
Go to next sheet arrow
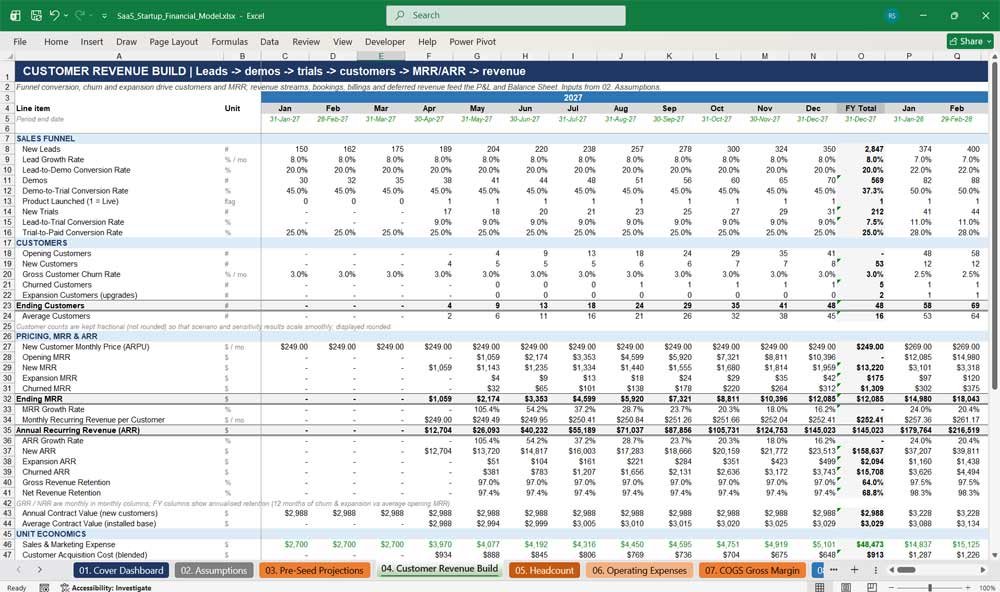(40, 570)
